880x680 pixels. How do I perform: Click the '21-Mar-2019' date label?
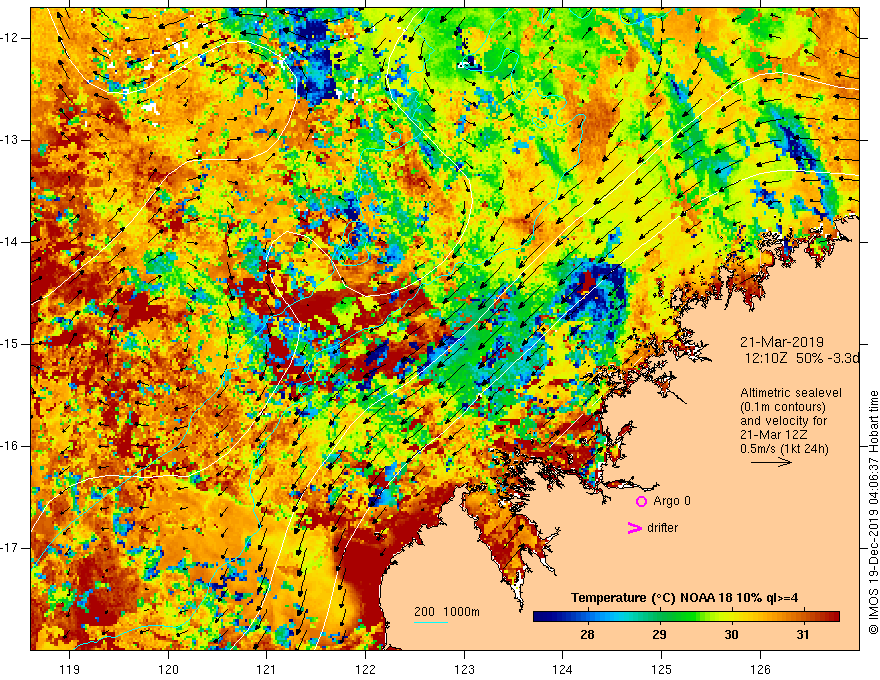782,342
